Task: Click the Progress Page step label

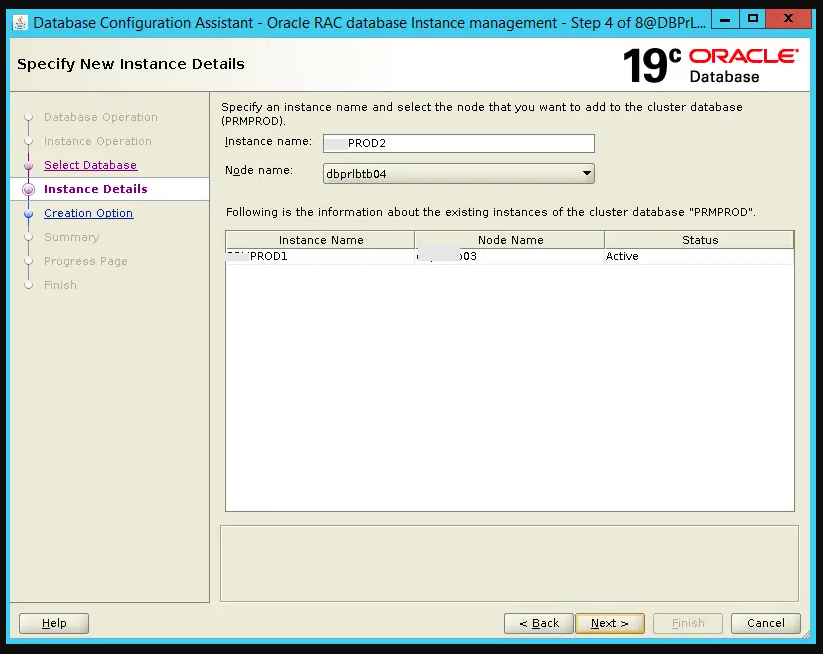Action: 86,261
